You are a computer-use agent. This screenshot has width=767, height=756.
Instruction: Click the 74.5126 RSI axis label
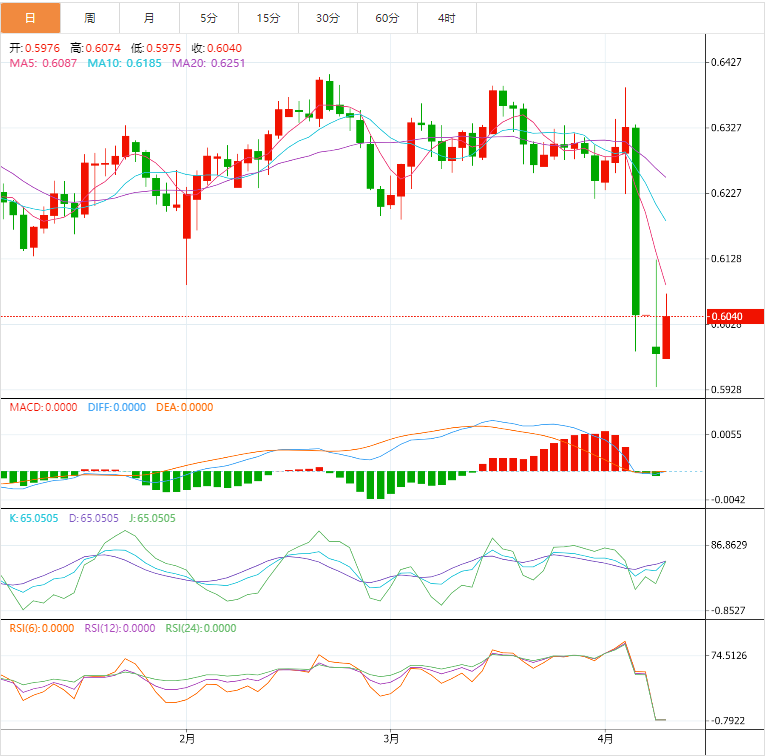pos(729,655)
